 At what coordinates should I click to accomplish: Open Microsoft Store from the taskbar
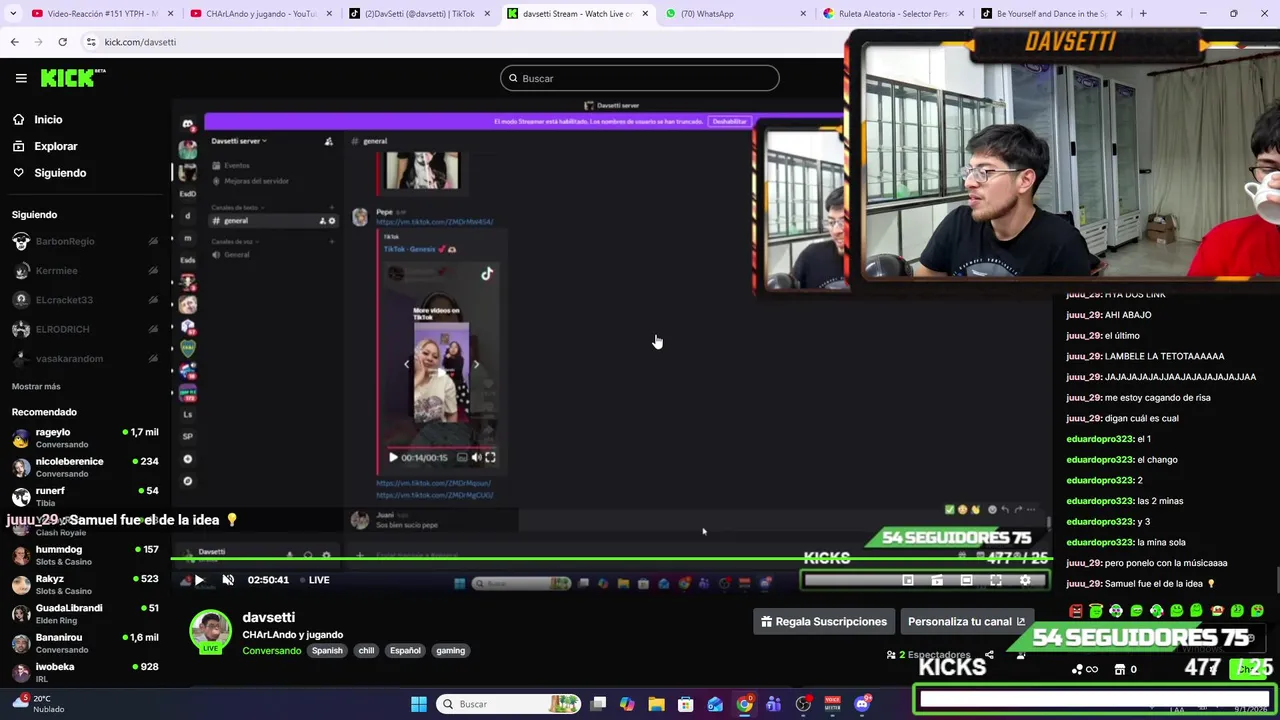[x=686, y=704]
